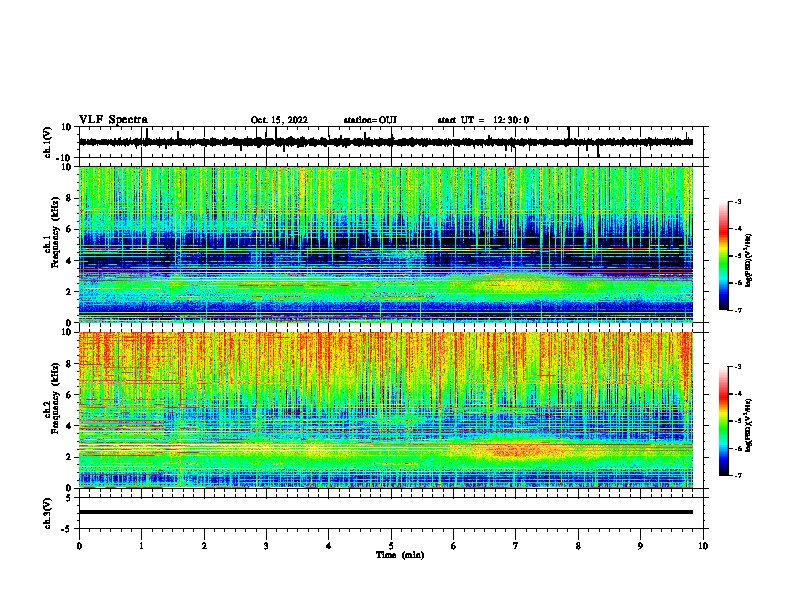Click ch.2 spectrogram frequency tick "6"
Screen dimensions: 792x612
pyautogui.click(x=69, y=395)
